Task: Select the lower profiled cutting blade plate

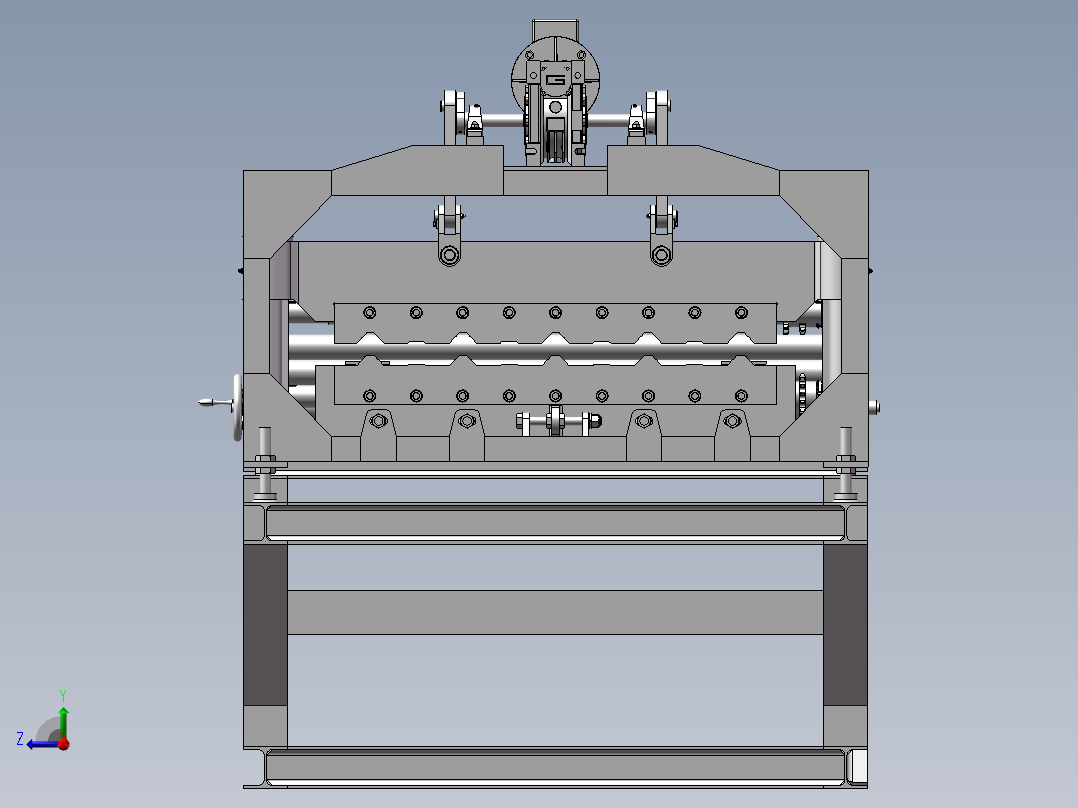Action: [x=555, y=382]
